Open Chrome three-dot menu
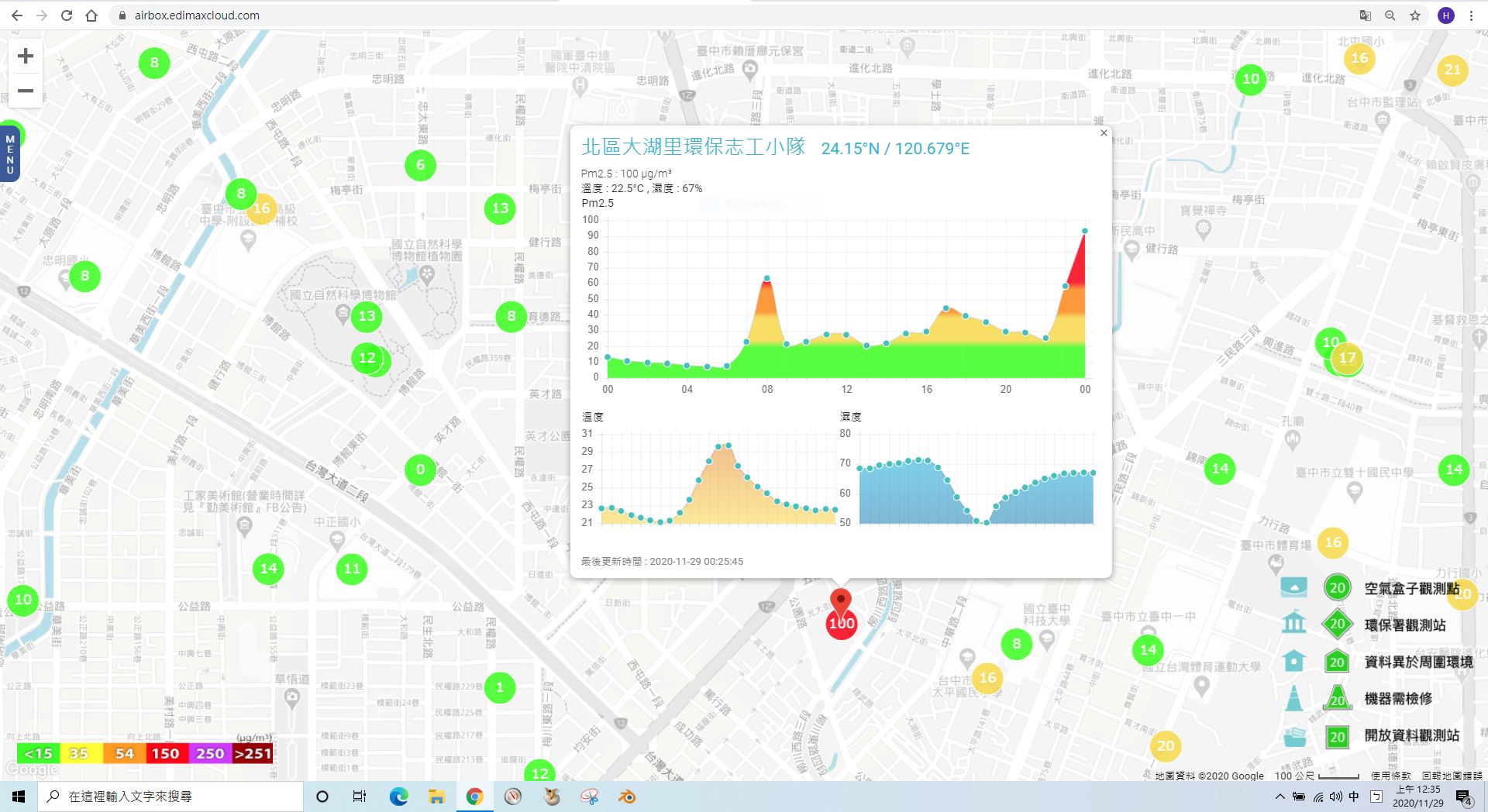 coord(1471,15)
